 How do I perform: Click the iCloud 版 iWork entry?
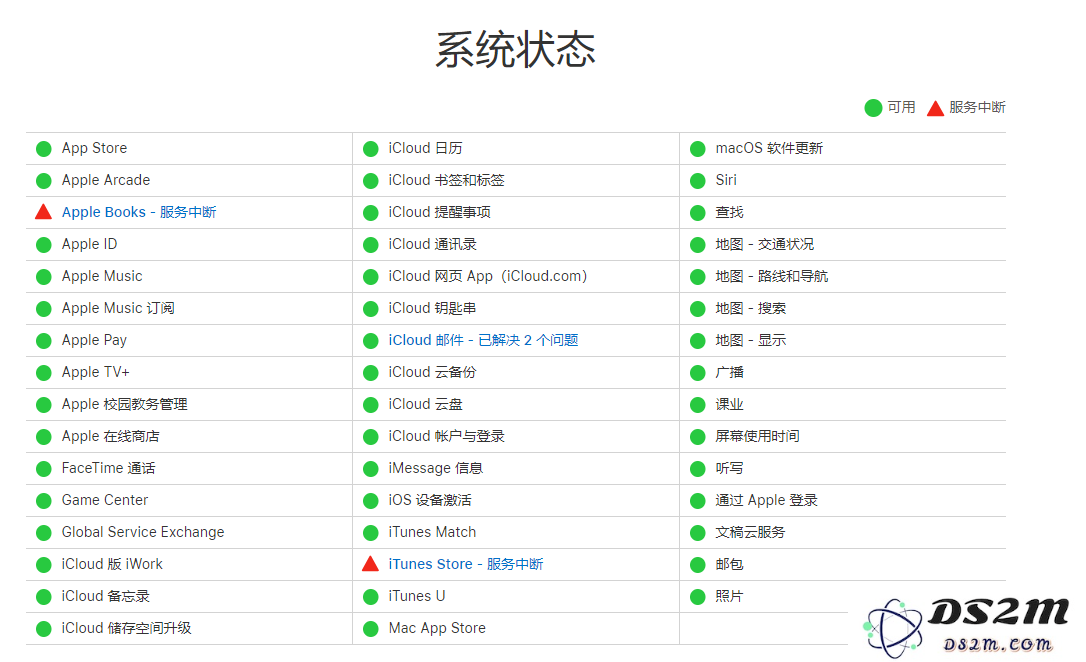[112, 564]
